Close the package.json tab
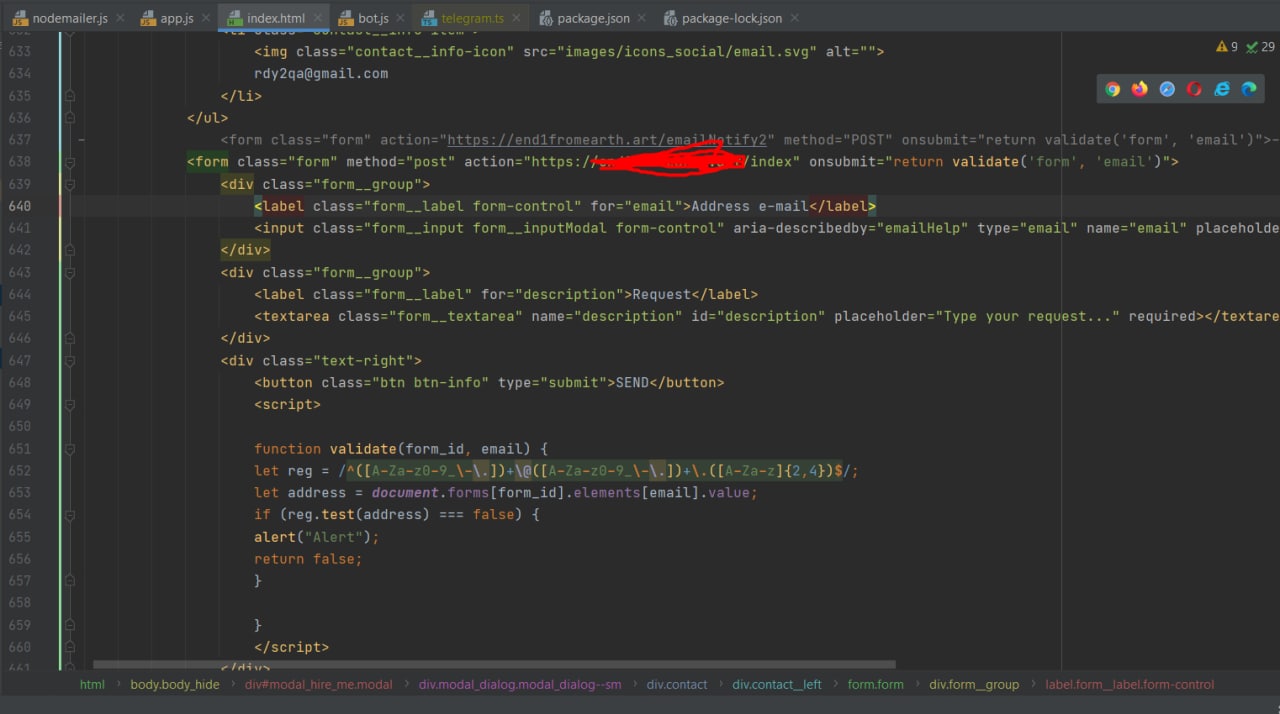1280x714 pixels. [x=640, y=18]
